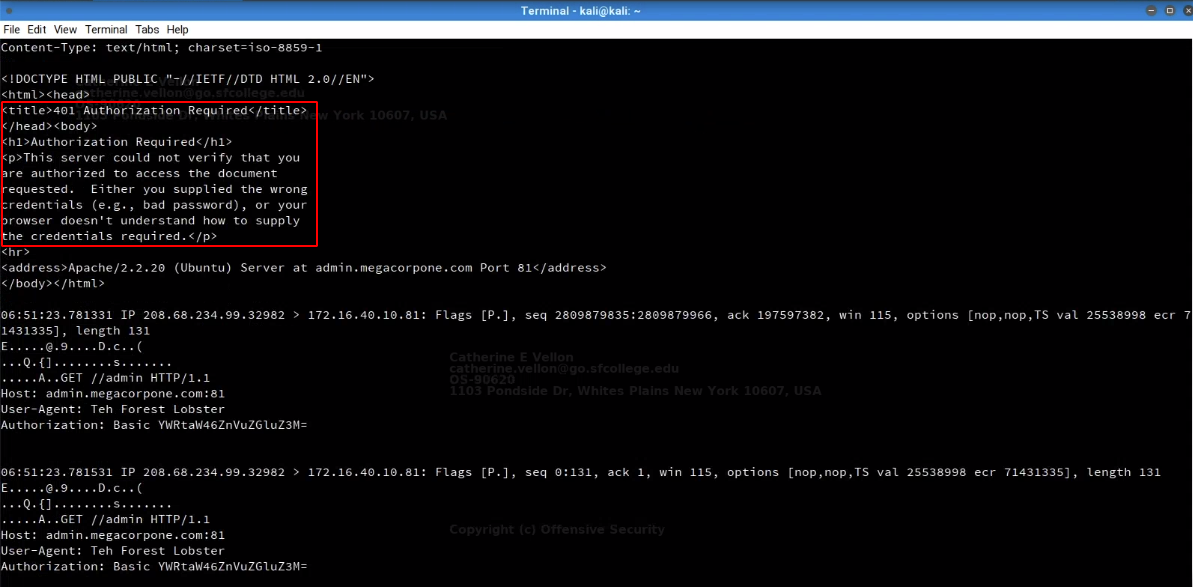Screen dimensions: 1193x587
Task: Open the Help menu
Action: point(177,30)
